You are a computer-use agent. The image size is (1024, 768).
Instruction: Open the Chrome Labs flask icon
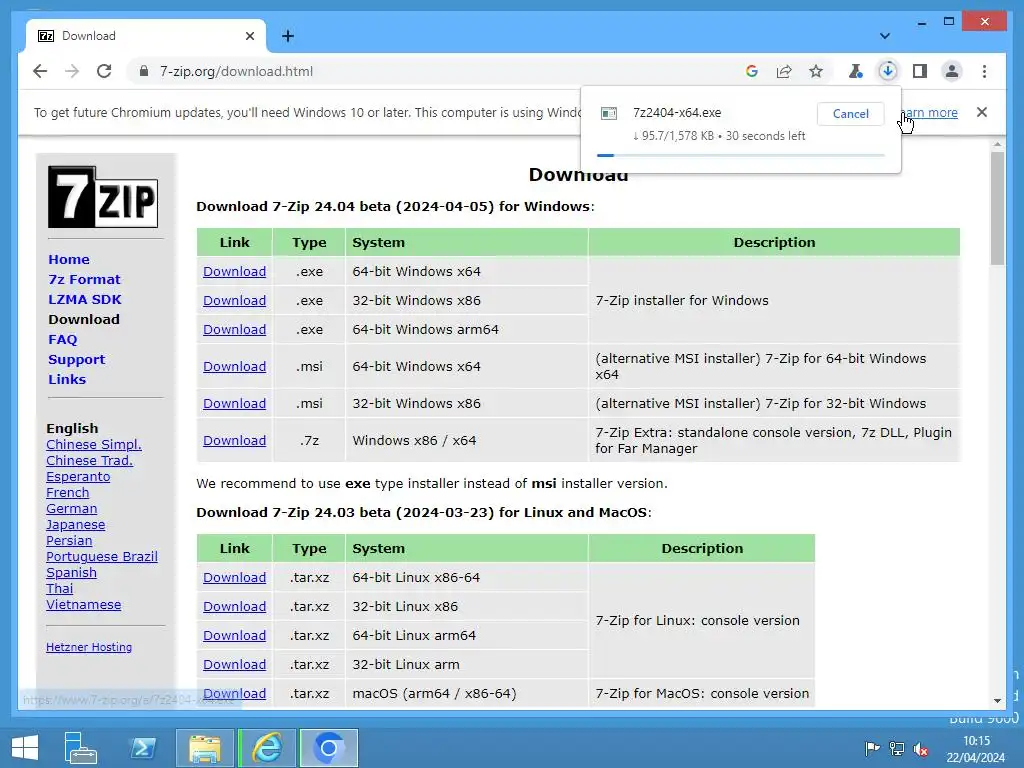click(x=856, y=71)
